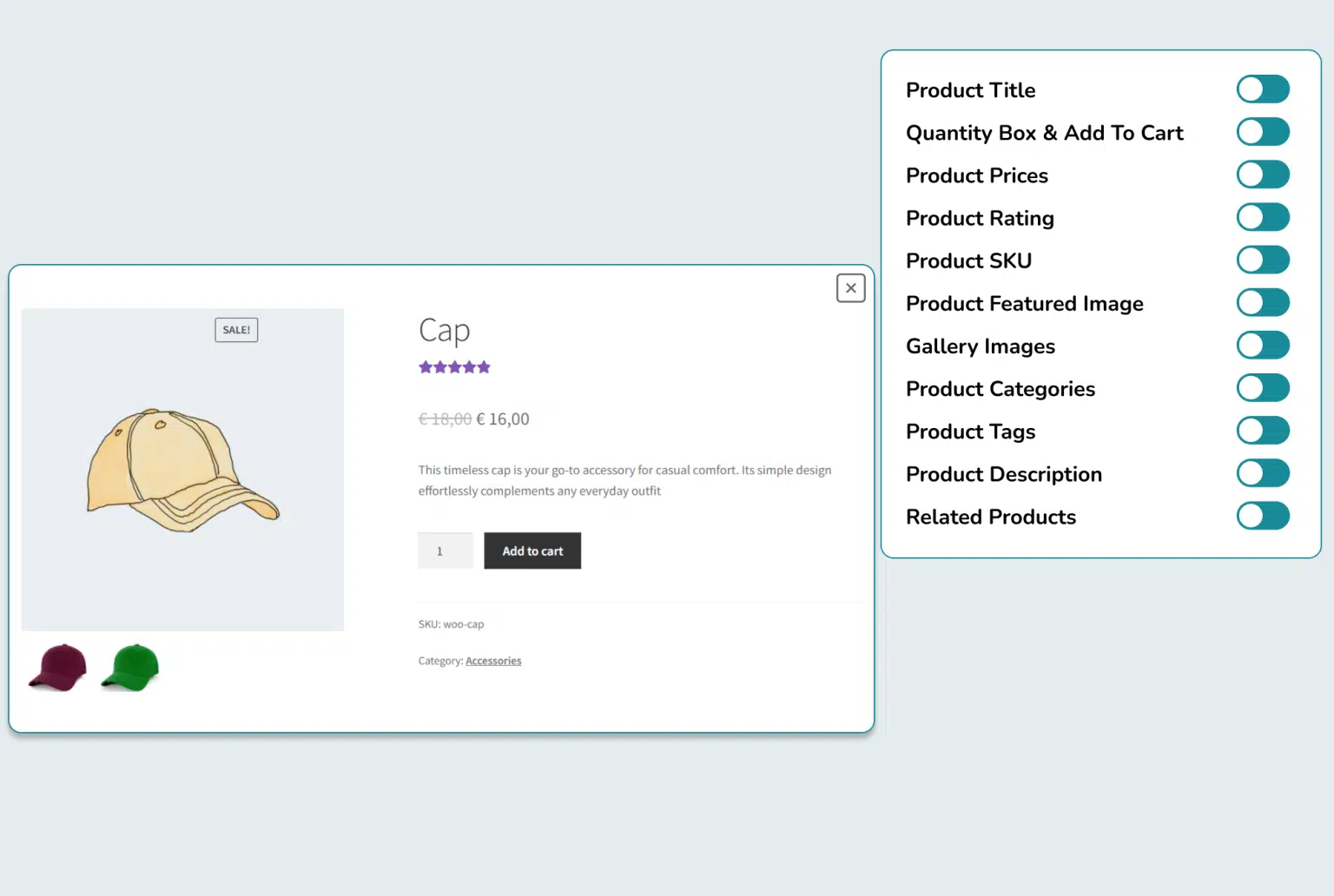
Task: Toggle the Related Products switch
Action: [x=1262, y=516]
